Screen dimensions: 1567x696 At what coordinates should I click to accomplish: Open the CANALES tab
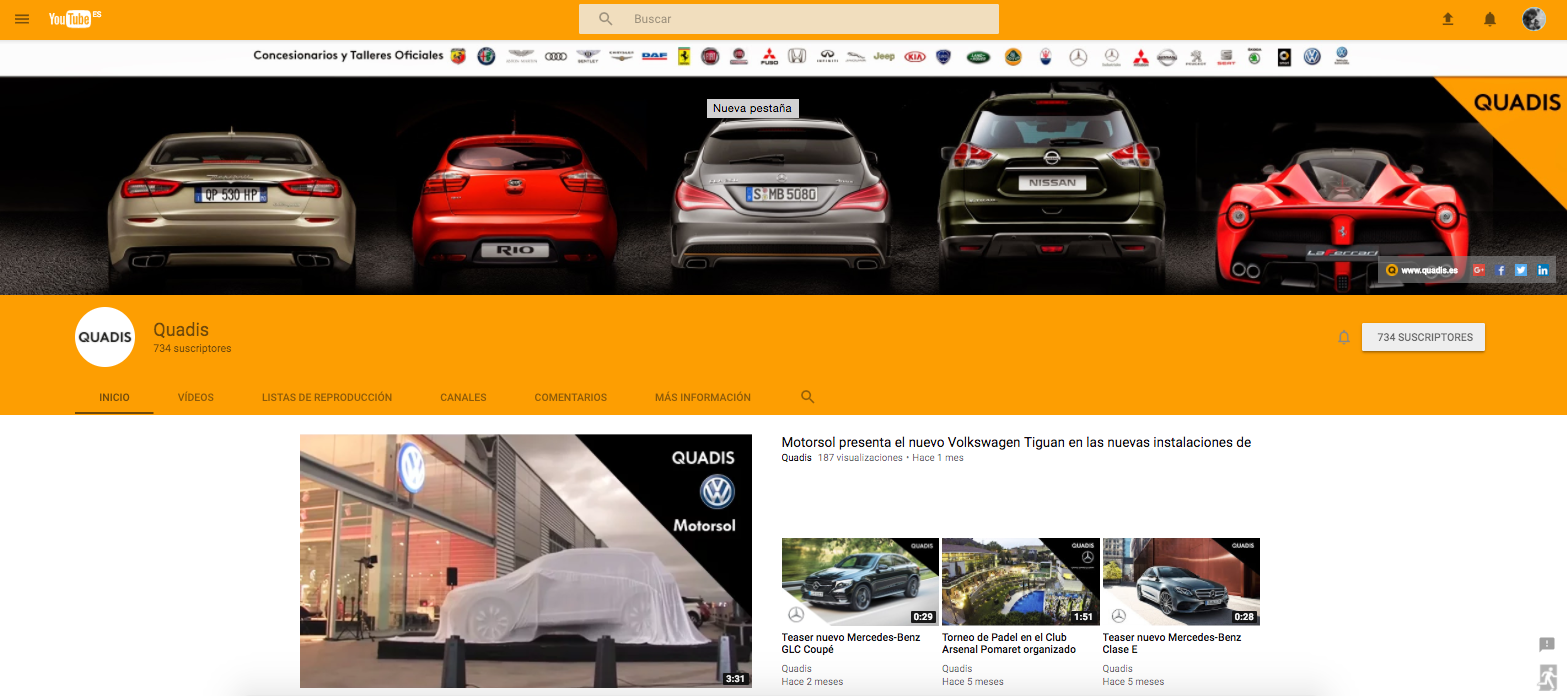[463, 397]
